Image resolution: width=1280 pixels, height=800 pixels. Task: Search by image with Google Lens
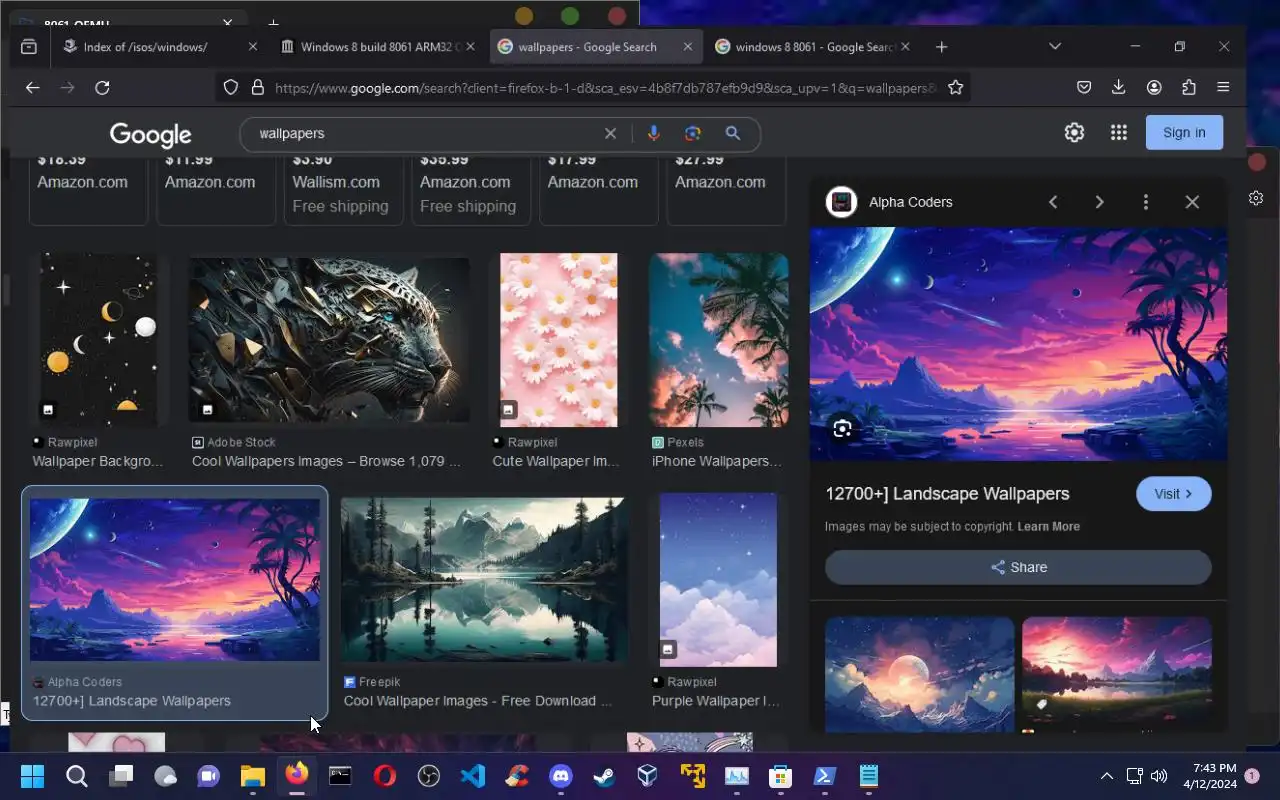[x=692, y=133]
